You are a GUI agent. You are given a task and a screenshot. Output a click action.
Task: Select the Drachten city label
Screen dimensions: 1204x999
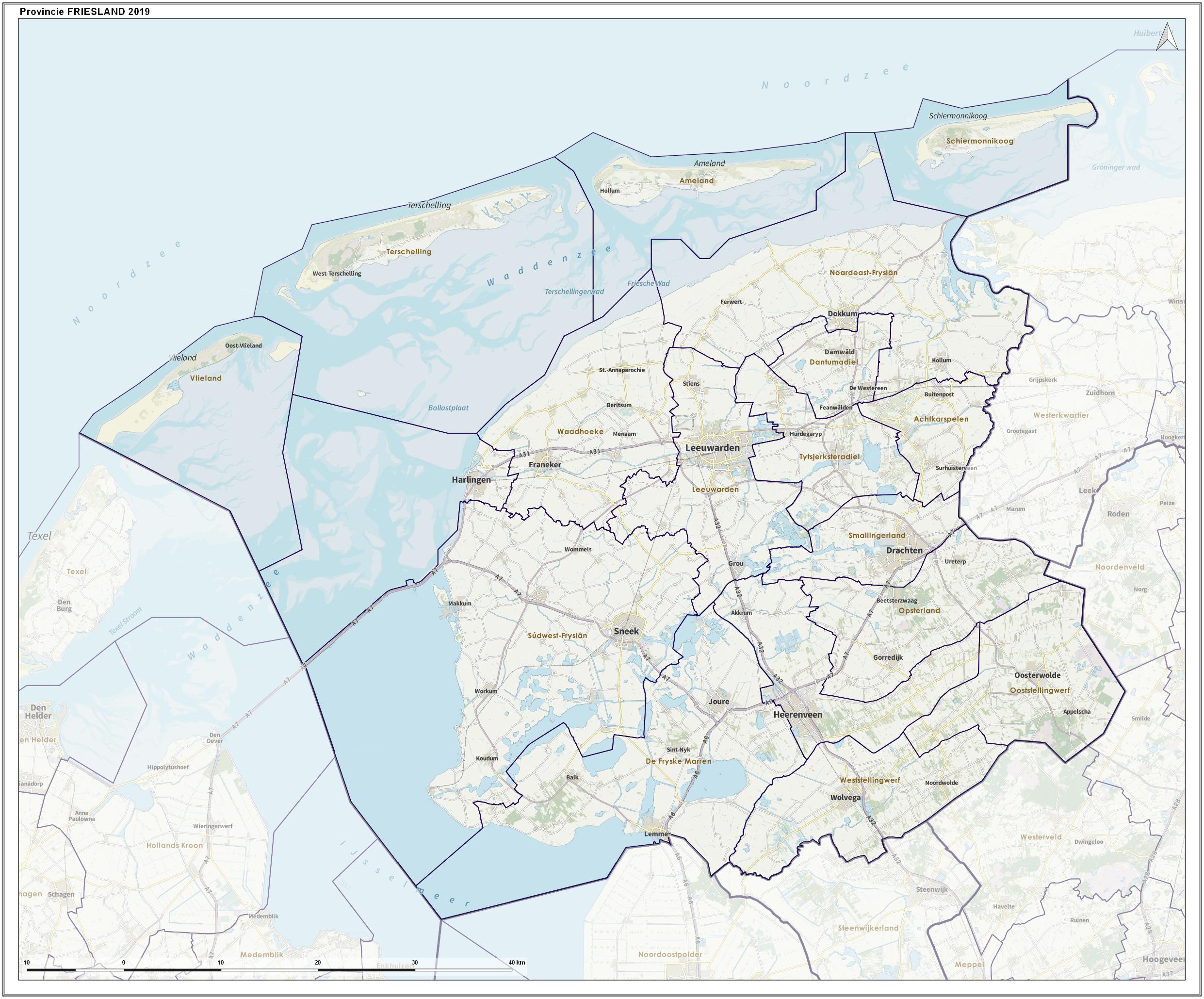[x=904, y=550]
